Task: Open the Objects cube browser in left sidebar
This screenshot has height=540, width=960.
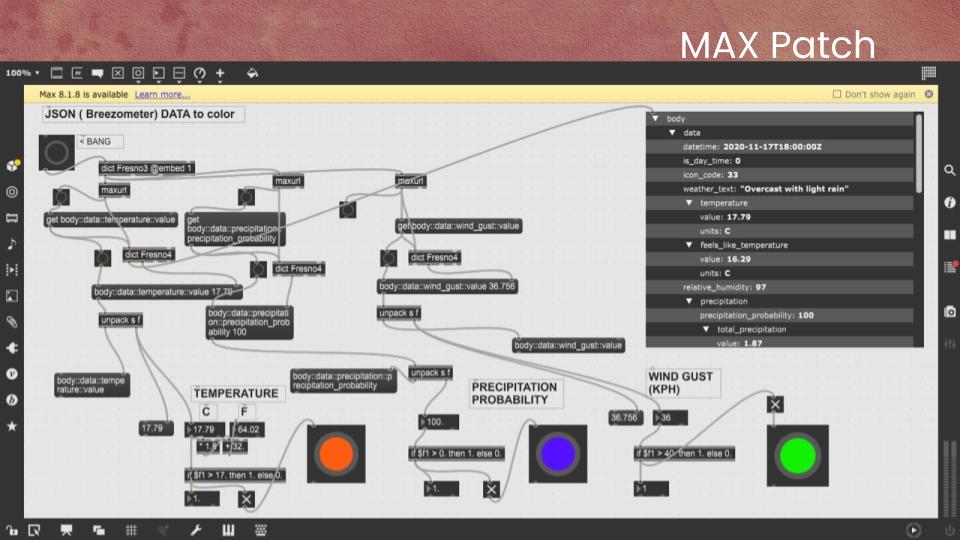Action: (x=12, y=165)
